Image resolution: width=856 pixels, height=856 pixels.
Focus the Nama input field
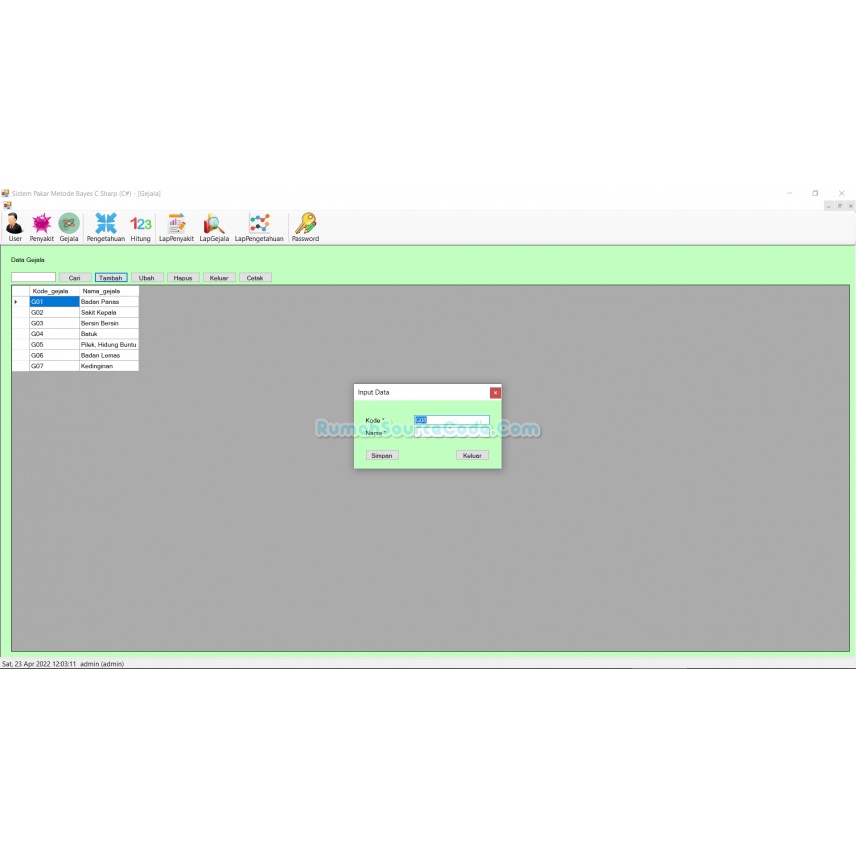coord(452,432)
